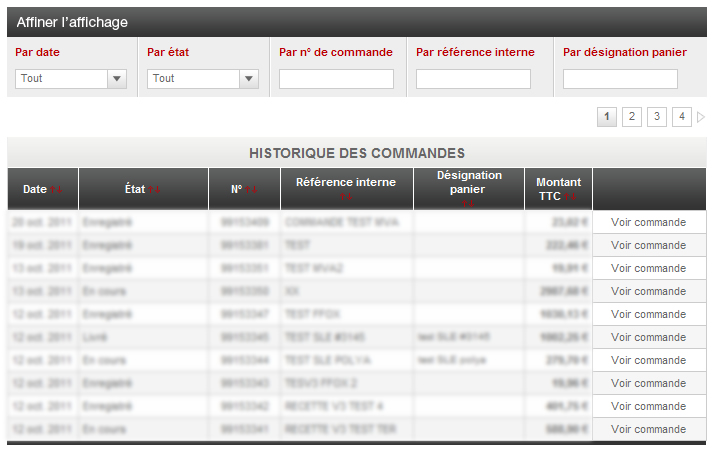The width and height of the screenshot is (713, 454).
Task: Open Voir commande for TEST FFOX row
Action: pyautogui.click(x=648, y=314)
